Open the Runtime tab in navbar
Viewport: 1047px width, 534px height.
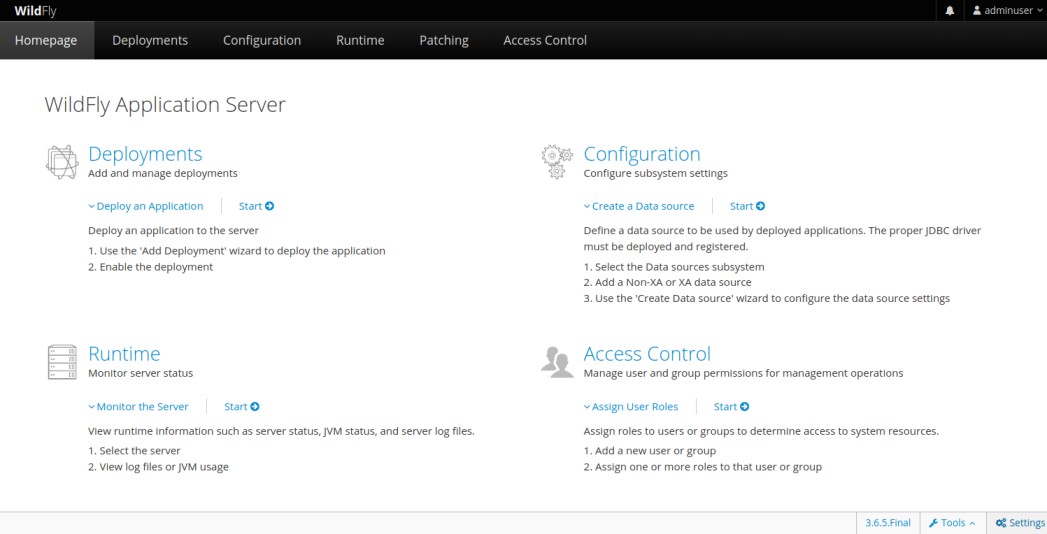(x=360, y=40)
